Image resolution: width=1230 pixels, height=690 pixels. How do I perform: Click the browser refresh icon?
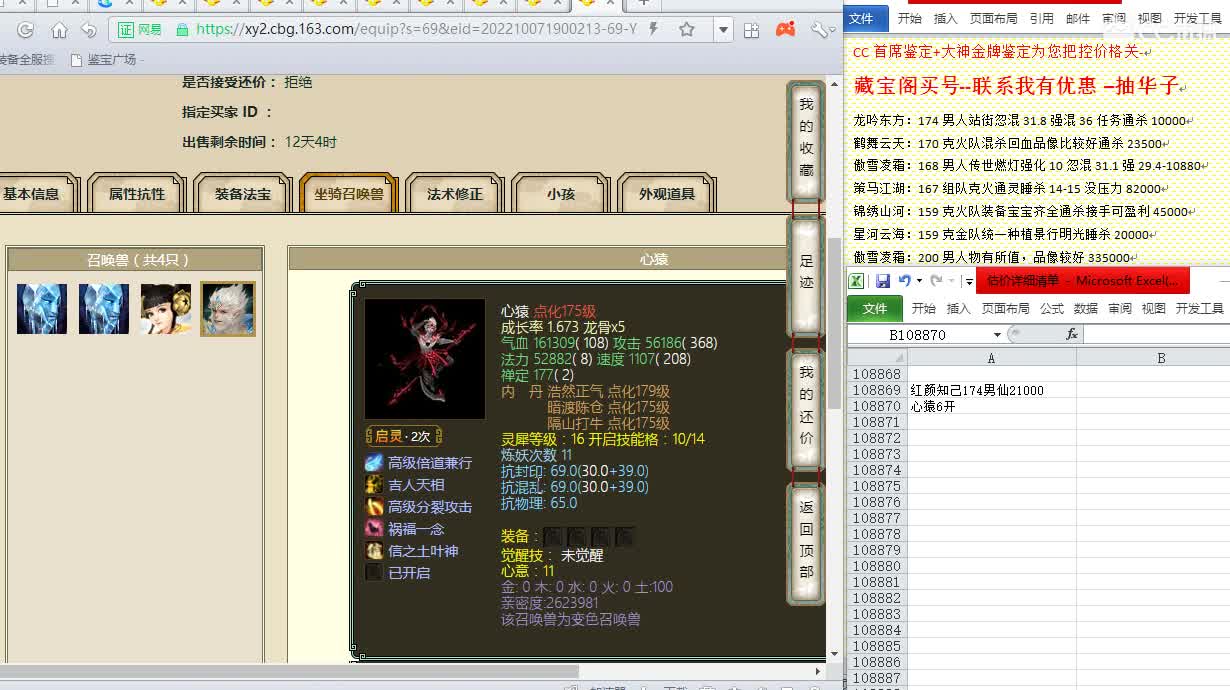pos(26,30)
